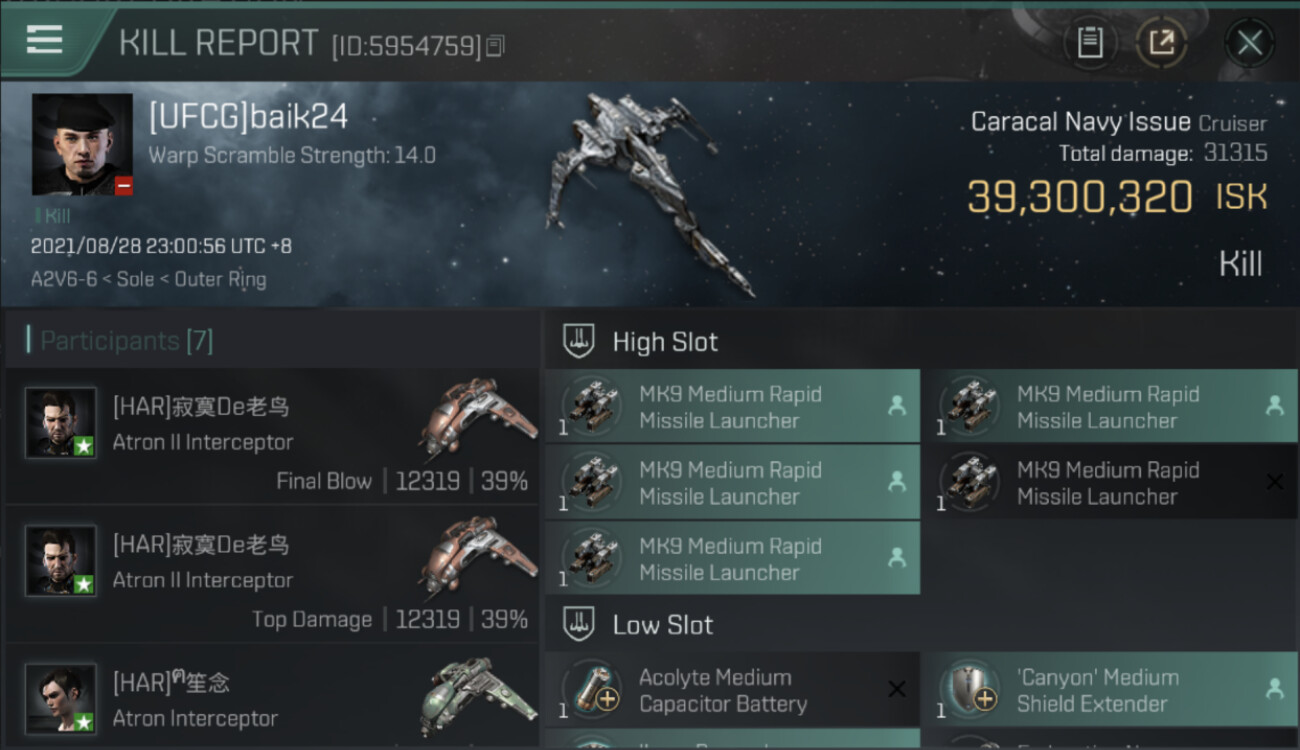The width and height of the screenshot is (1300, 750).
Task: Open the Low Slot section icon
Action: tap(579, 625)
